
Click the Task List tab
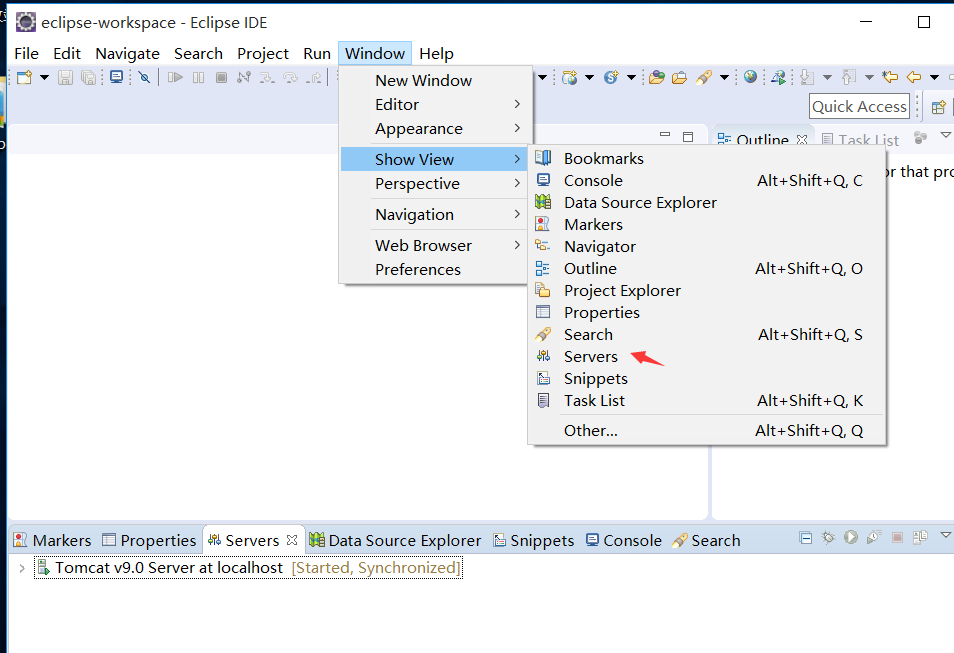[860, 140]
